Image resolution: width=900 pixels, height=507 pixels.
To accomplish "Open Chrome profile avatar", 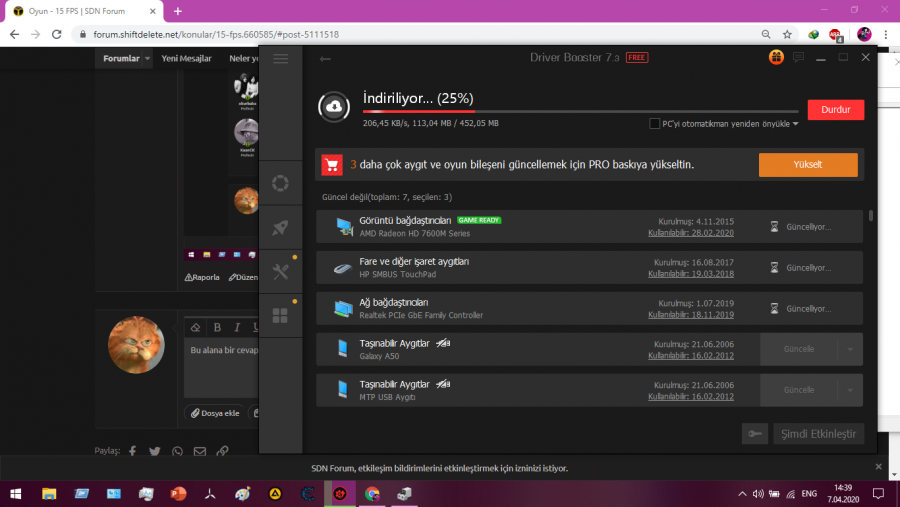I will tap(864, 34).
